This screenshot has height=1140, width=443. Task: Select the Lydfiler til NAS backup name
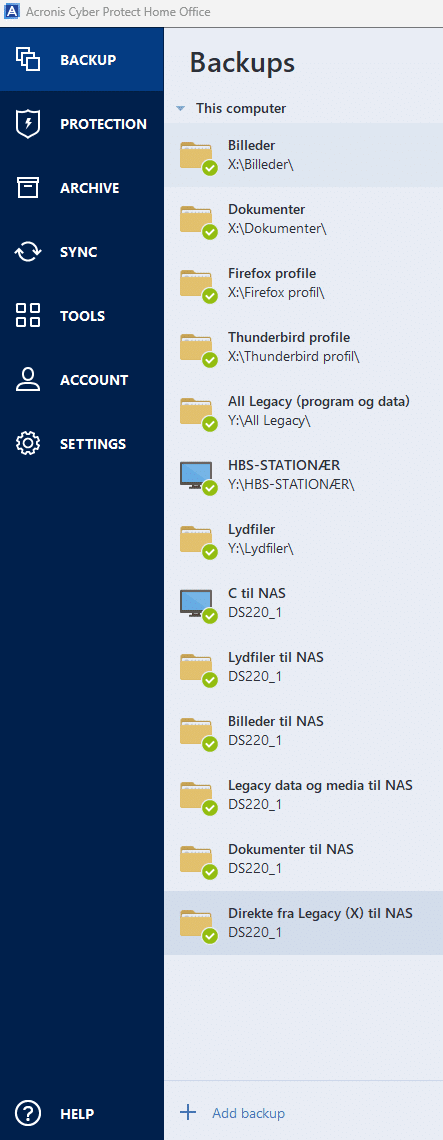click(276, 657)
